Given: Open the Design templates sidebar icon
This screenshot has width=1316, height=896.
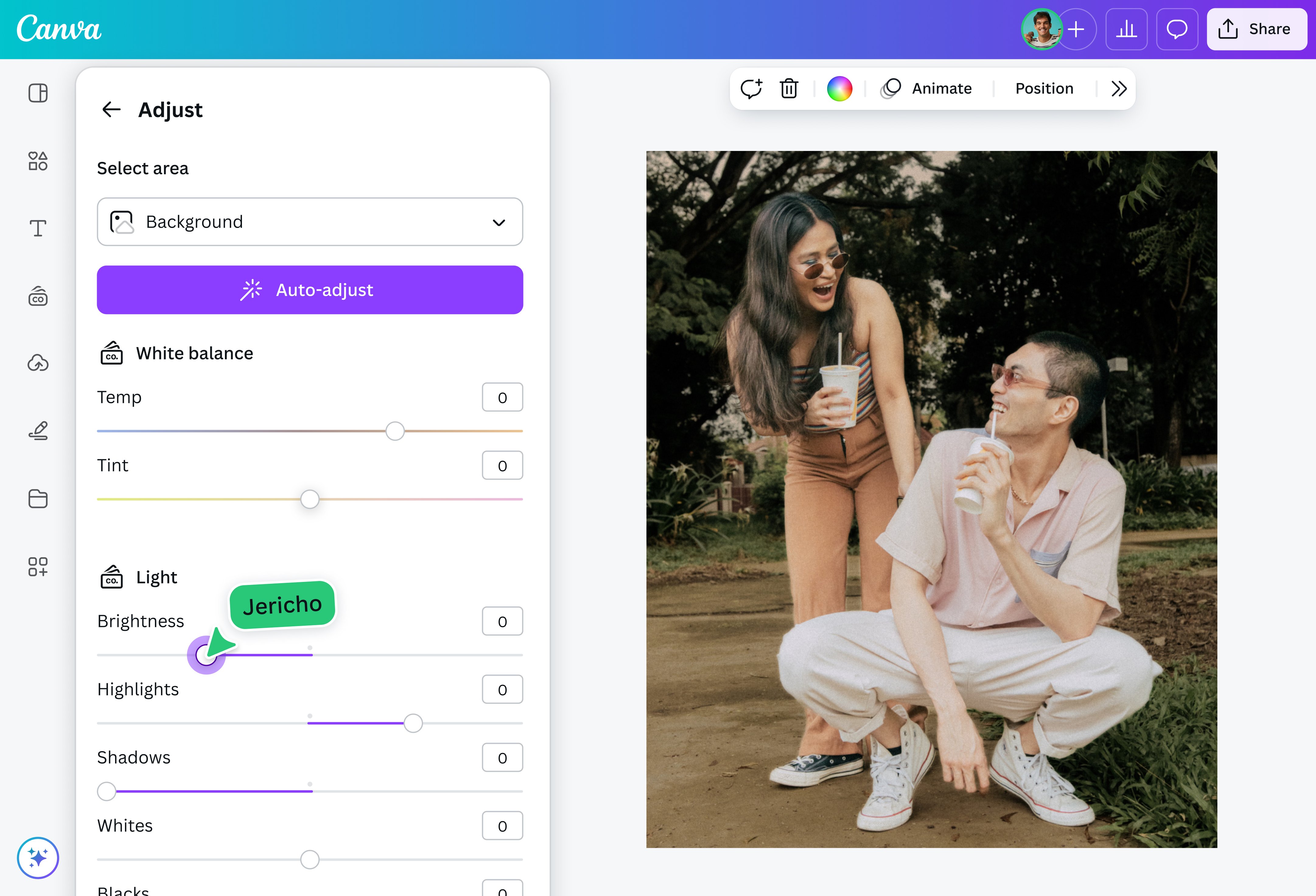Looking at the screenshot, I should click(38, 93).
